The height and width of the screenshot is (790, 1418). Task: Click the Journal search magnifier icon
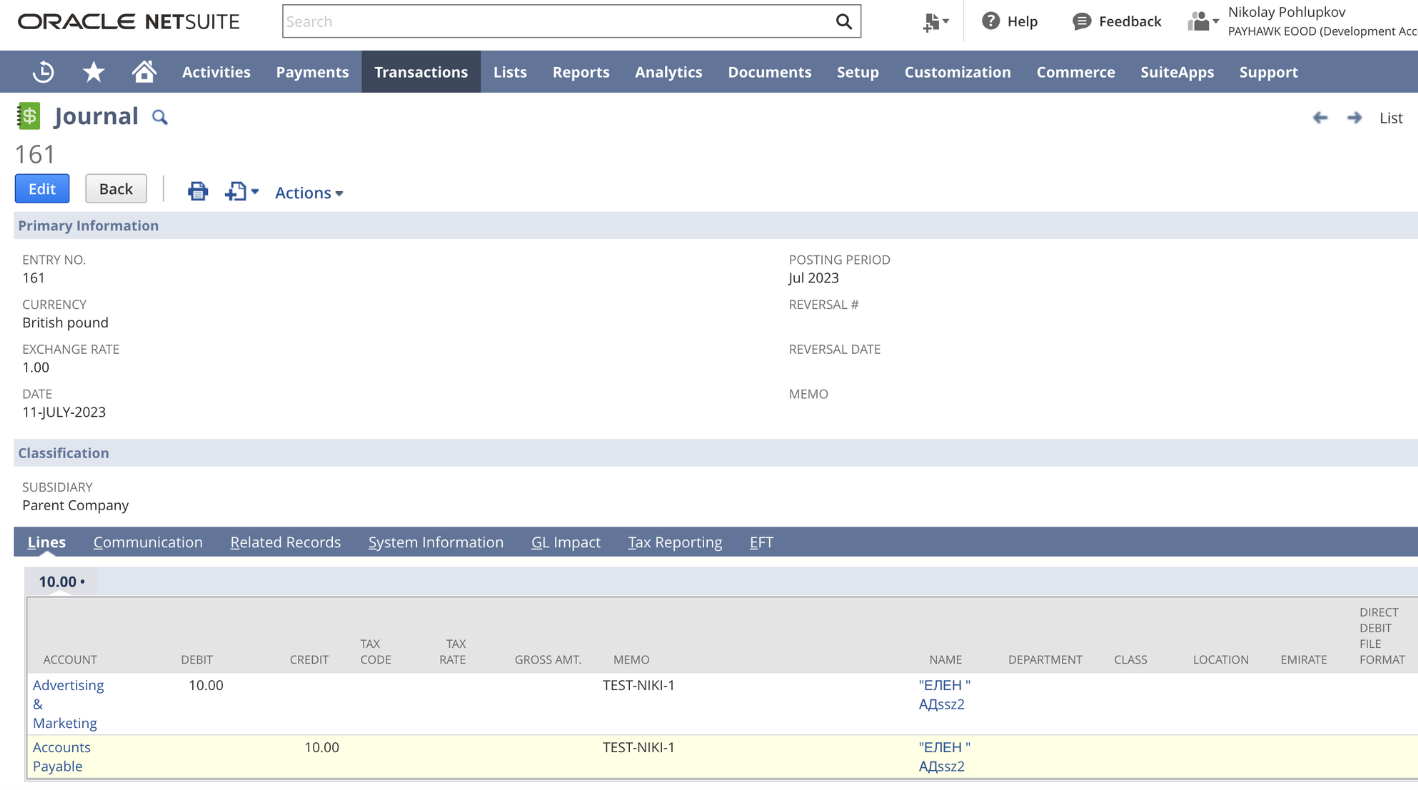pos(160,117)
